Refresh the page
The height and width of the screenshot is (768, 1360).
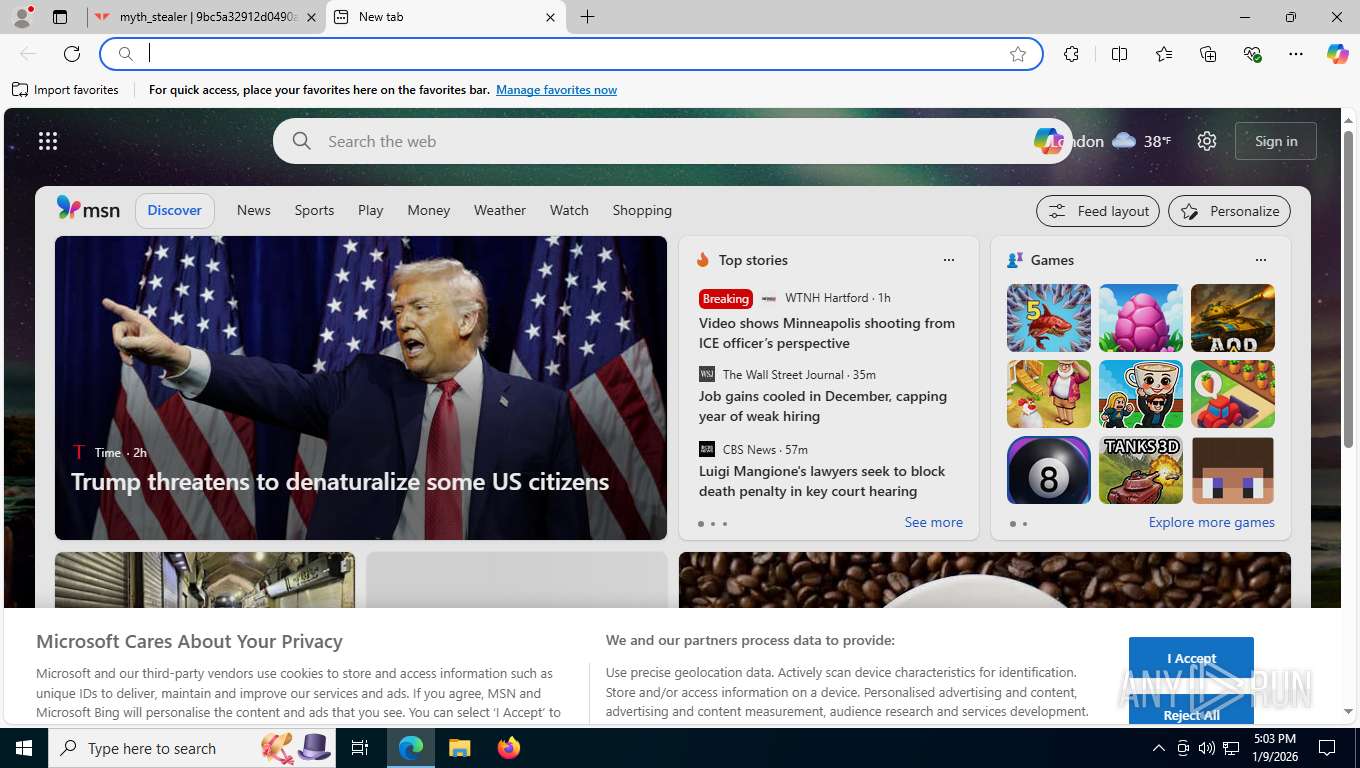point(72,54)
